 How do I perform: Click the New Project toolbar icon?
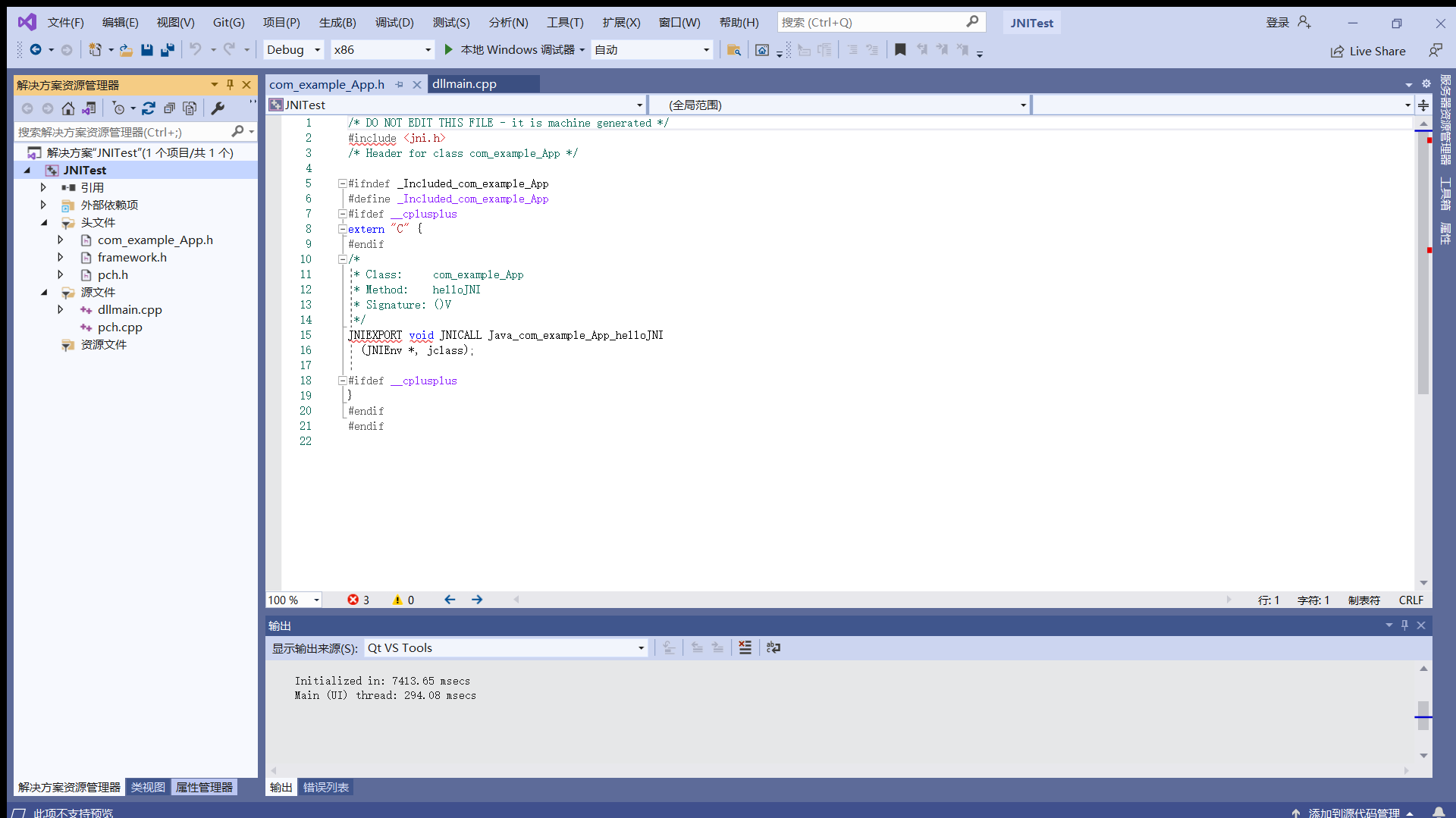(x=95, y=50)
